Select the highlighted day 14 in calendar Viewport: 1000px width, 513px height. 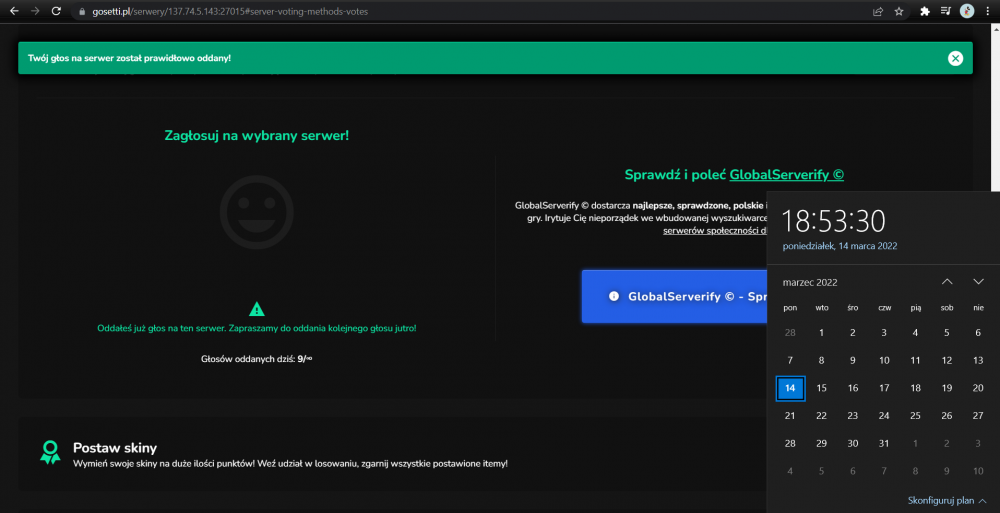click(790, 388)
